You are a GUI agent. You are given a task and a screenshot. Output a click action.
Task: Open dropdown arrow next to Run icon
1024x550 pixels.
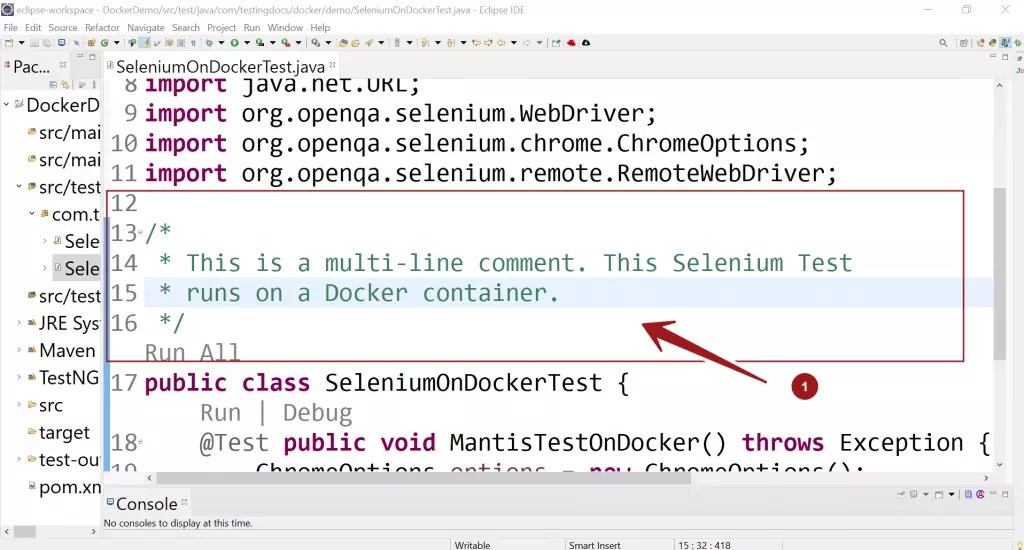pyautogui.click(x=247, y=42)
